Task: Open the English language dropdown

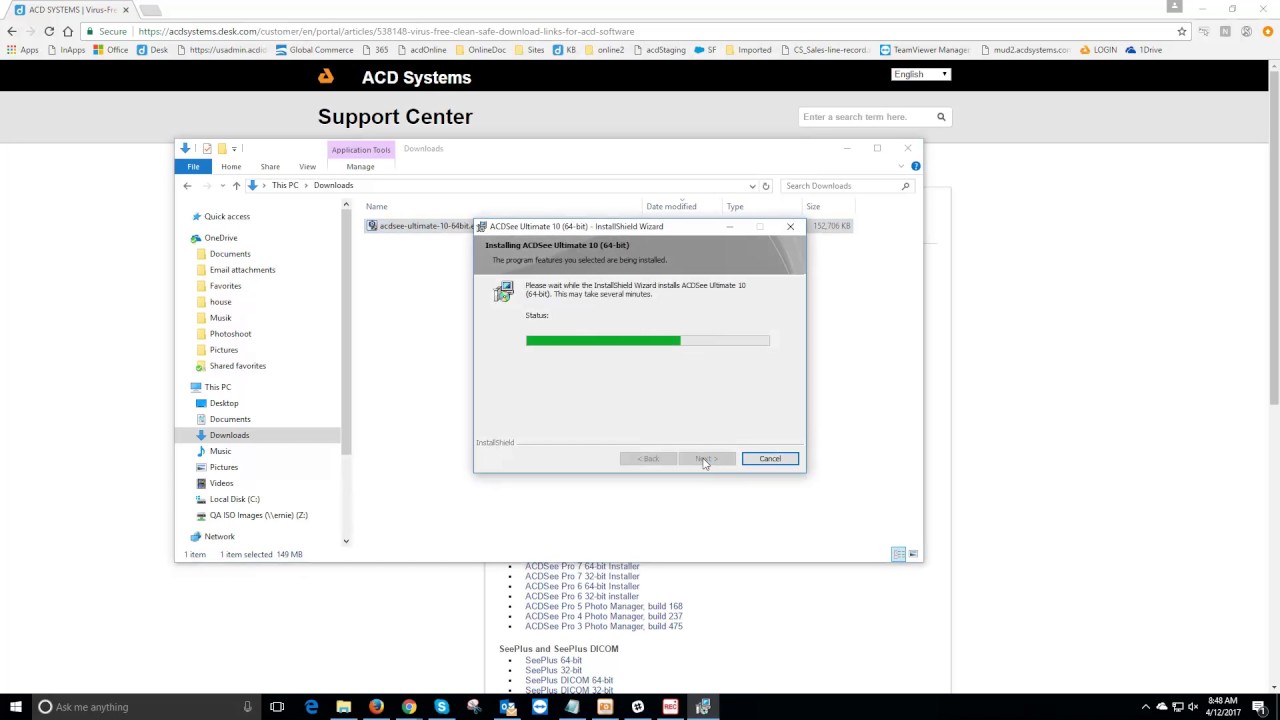Action: [921, 74]
